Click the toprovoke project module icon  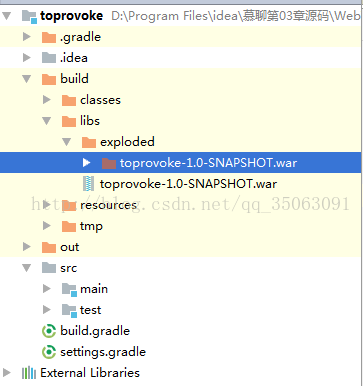pyautogui.click(x=29, y=16)
